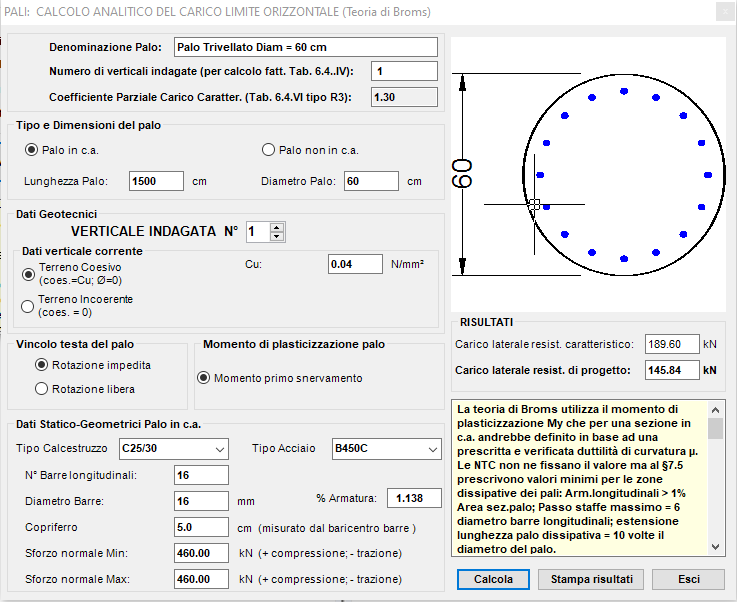
Task: Click the pile cross-section drawing
Action: (x=588, y=174)
